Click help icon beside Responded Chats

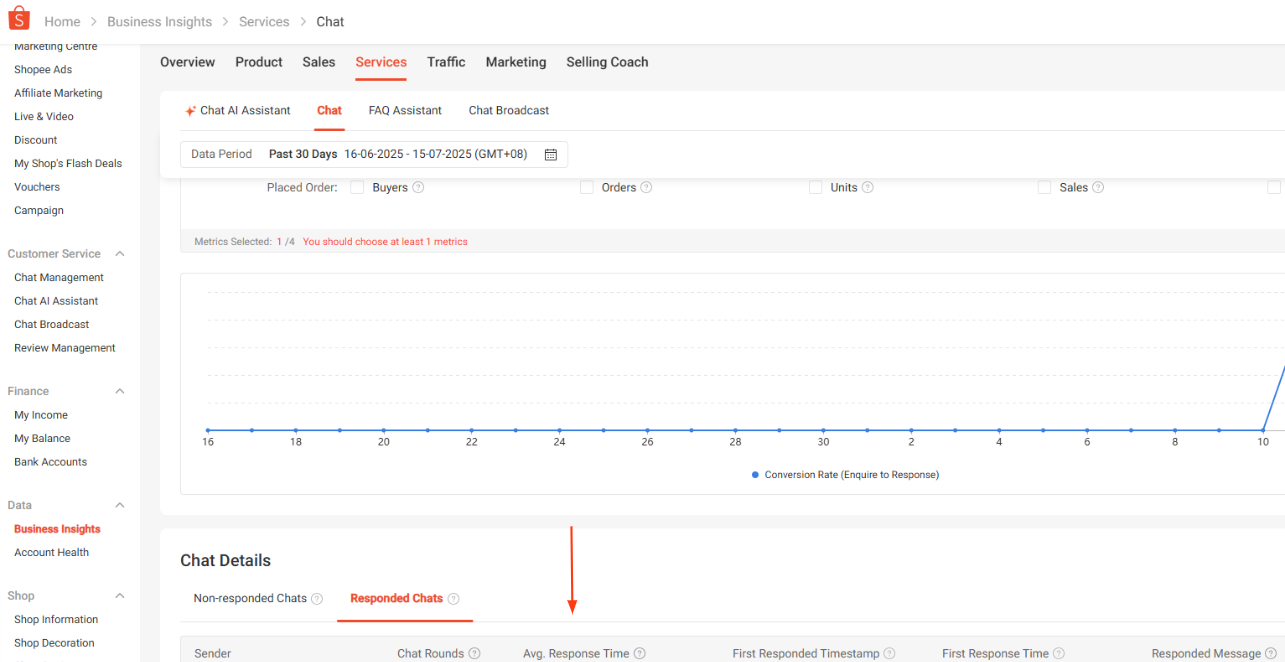point(453,599)
